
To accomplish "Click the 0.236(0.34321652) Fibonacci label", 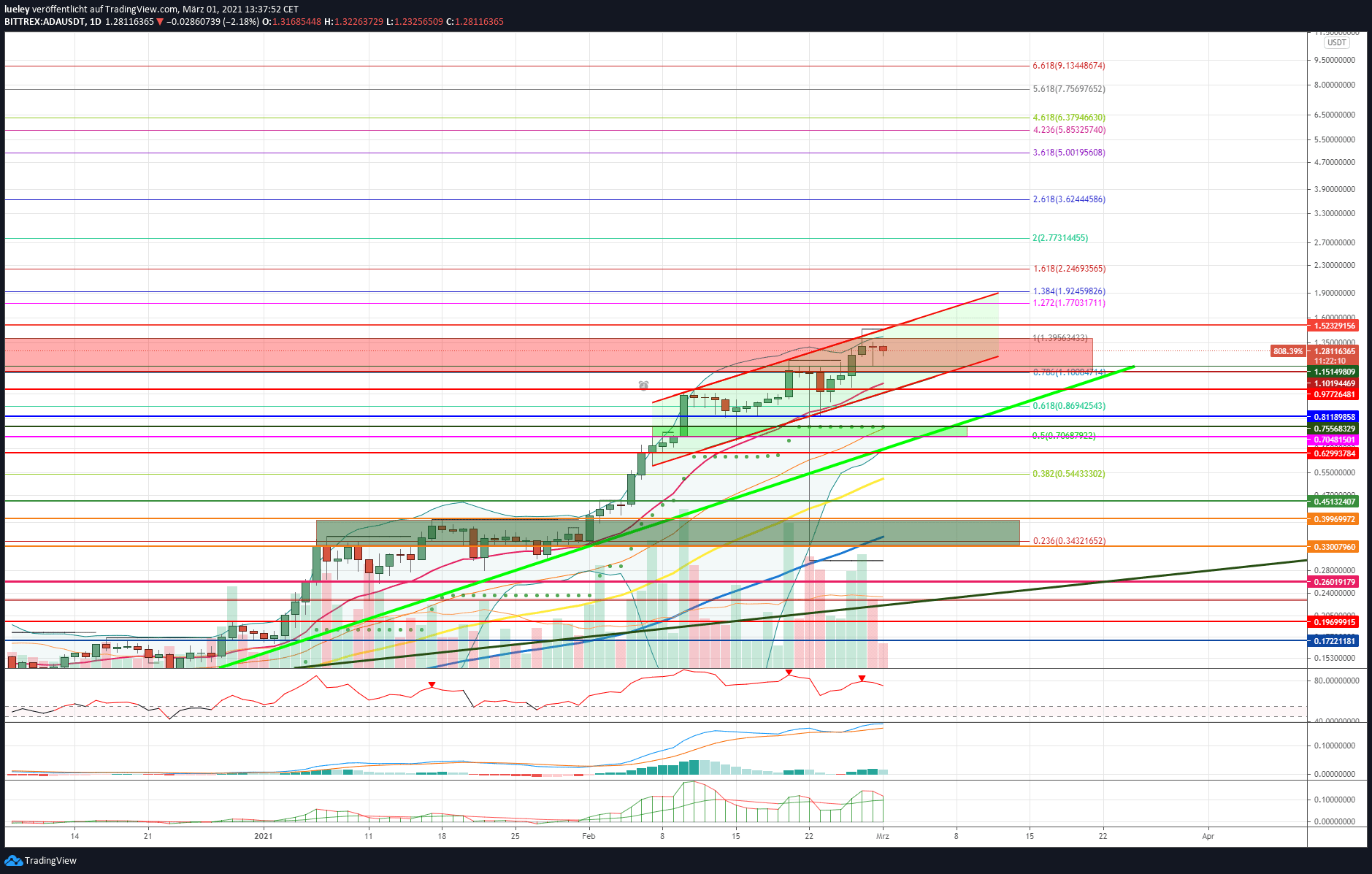I will (x=1069, y=541).
